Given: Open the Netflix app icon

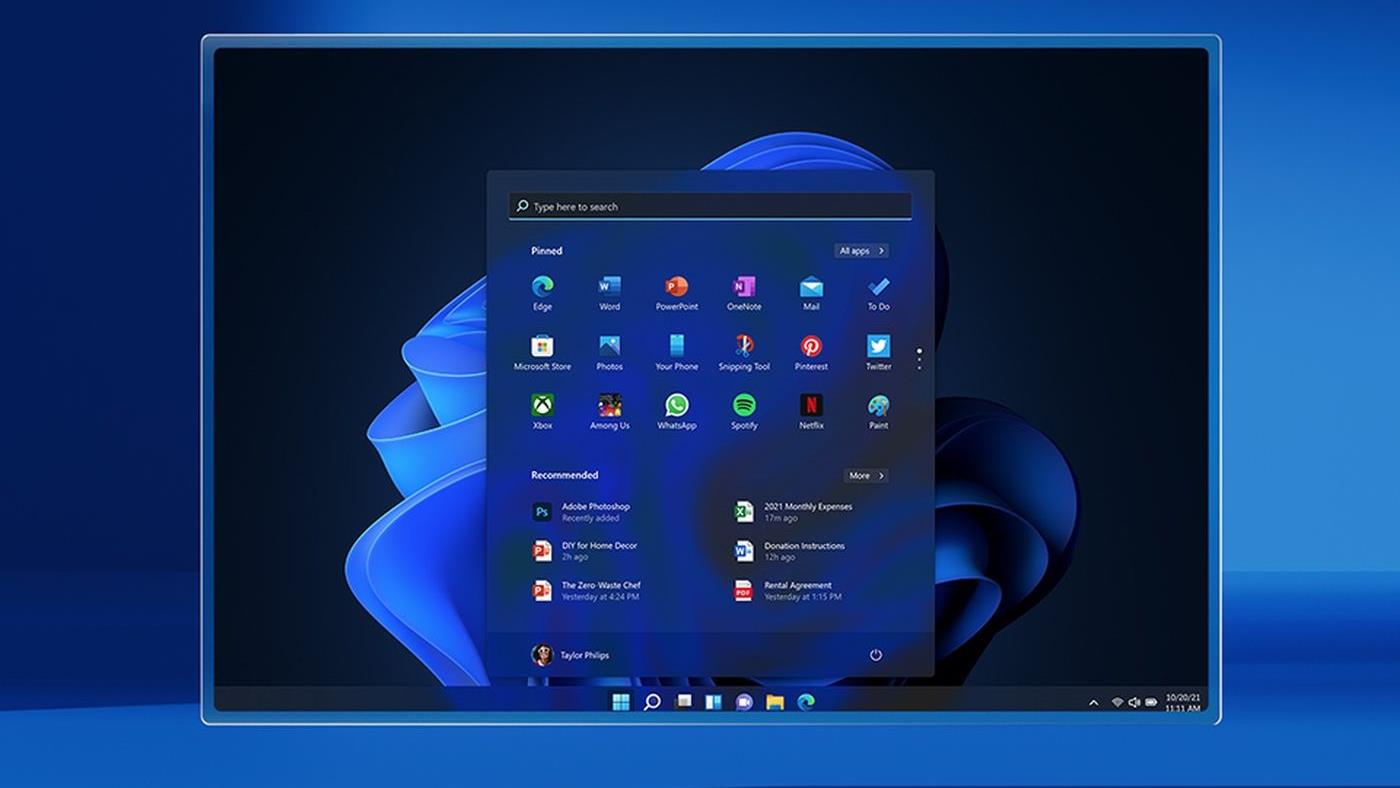Looking at the screenshot, I should tap(811, 406).
